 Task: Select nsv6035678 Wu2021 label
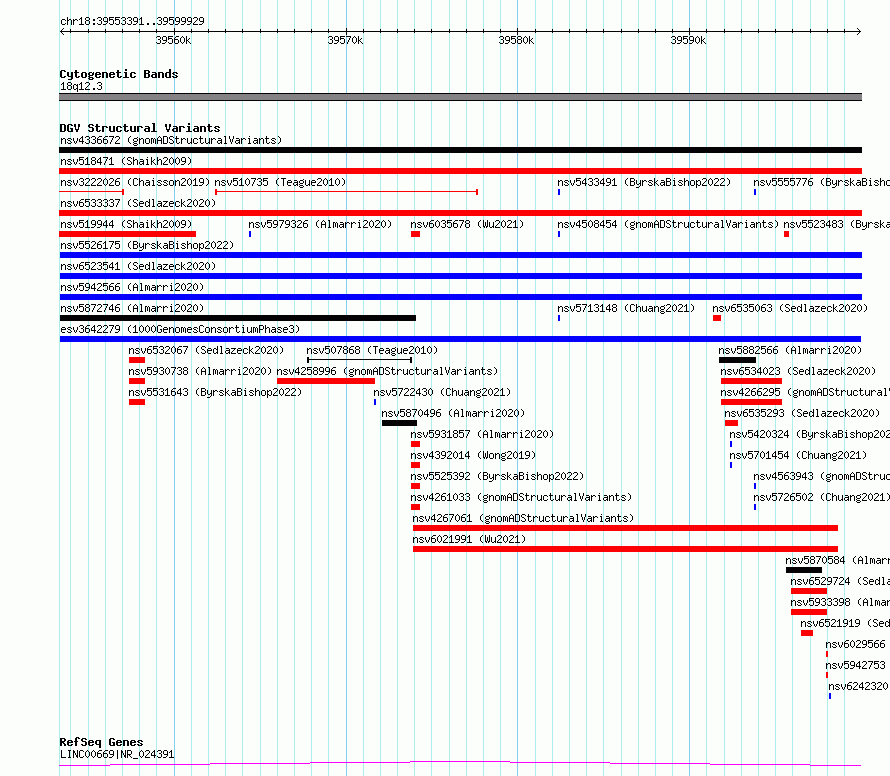(467, 224)
